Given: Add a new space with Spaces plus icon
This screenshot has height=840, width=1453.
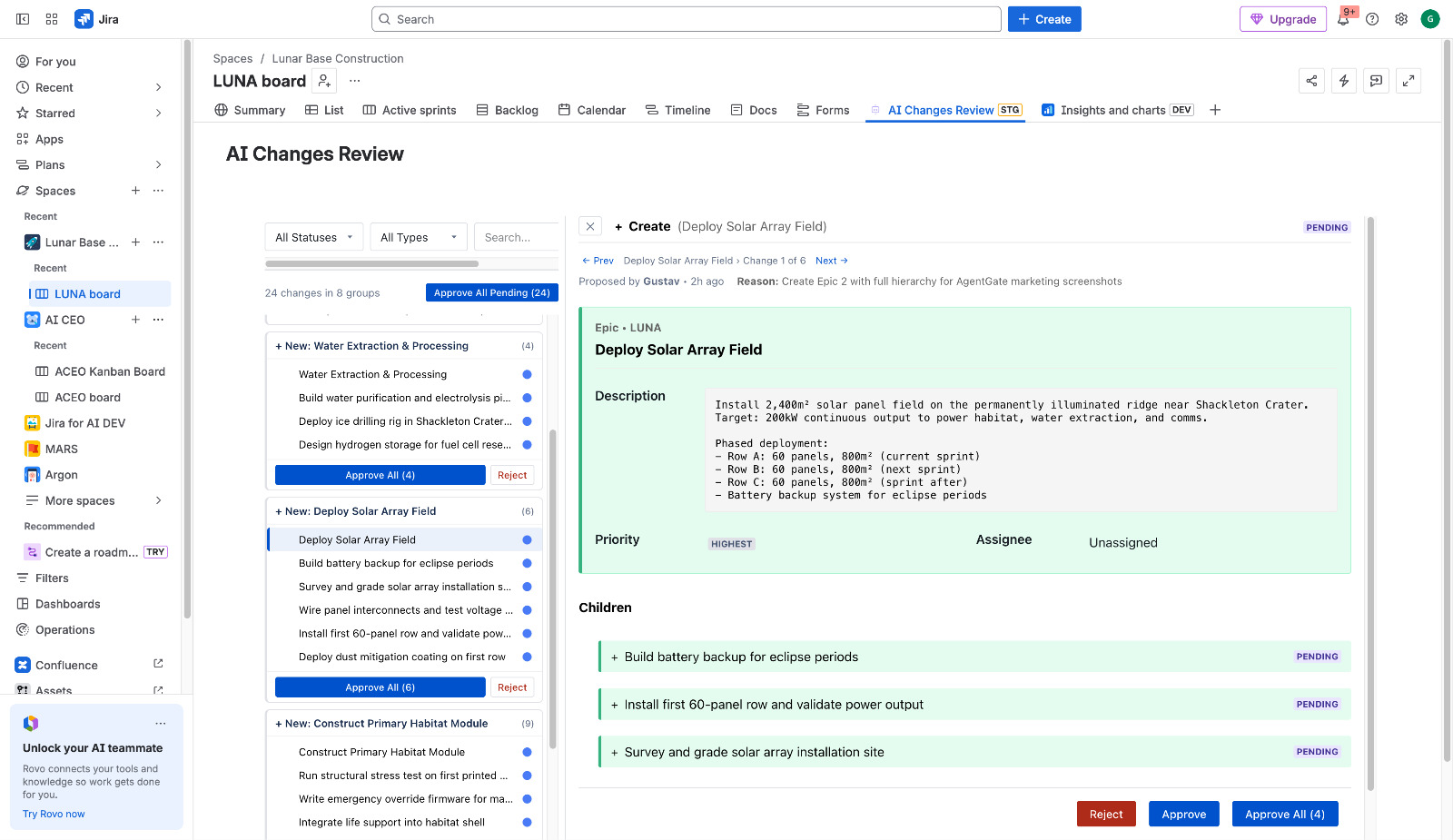Looking at the screenshot, I should [x=135, y=191].
